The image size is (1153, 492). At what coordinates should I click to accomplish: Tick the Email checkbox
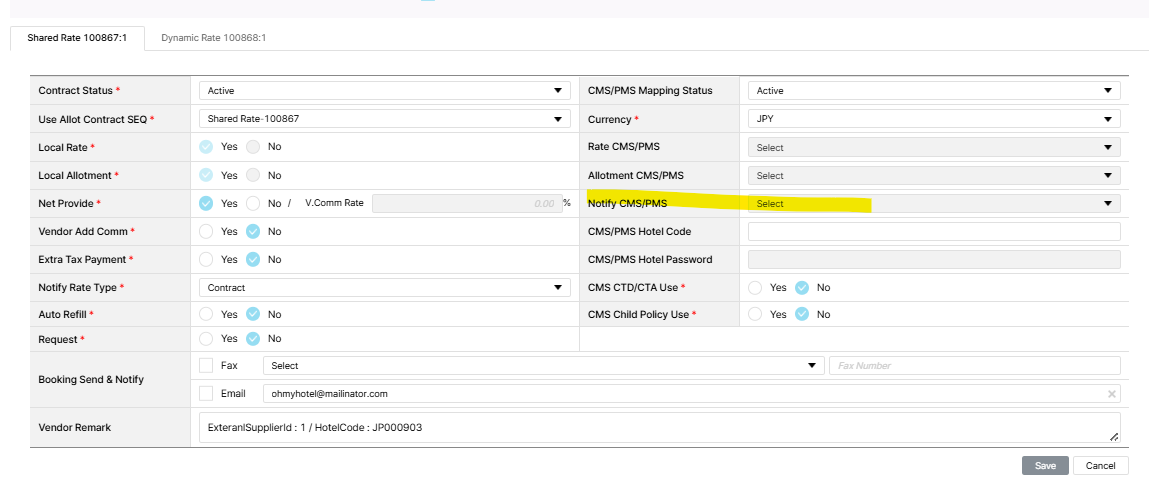pos(206,394)
